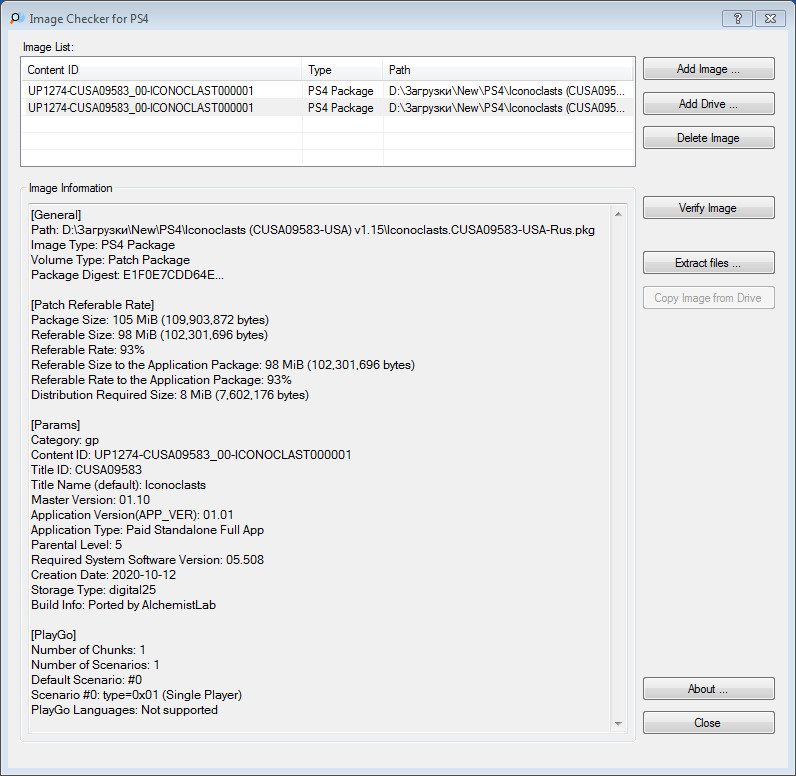
Task: Click the Package Digest E1F0E7CDD64E line
Action: tap(127, 275)
